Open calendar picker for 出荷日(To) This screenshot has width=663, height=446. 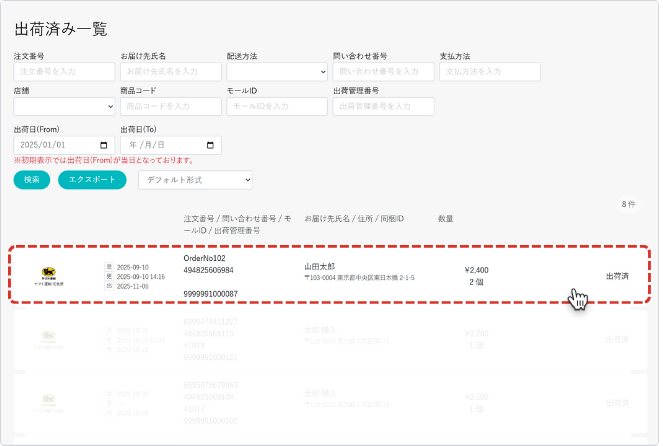211,144
